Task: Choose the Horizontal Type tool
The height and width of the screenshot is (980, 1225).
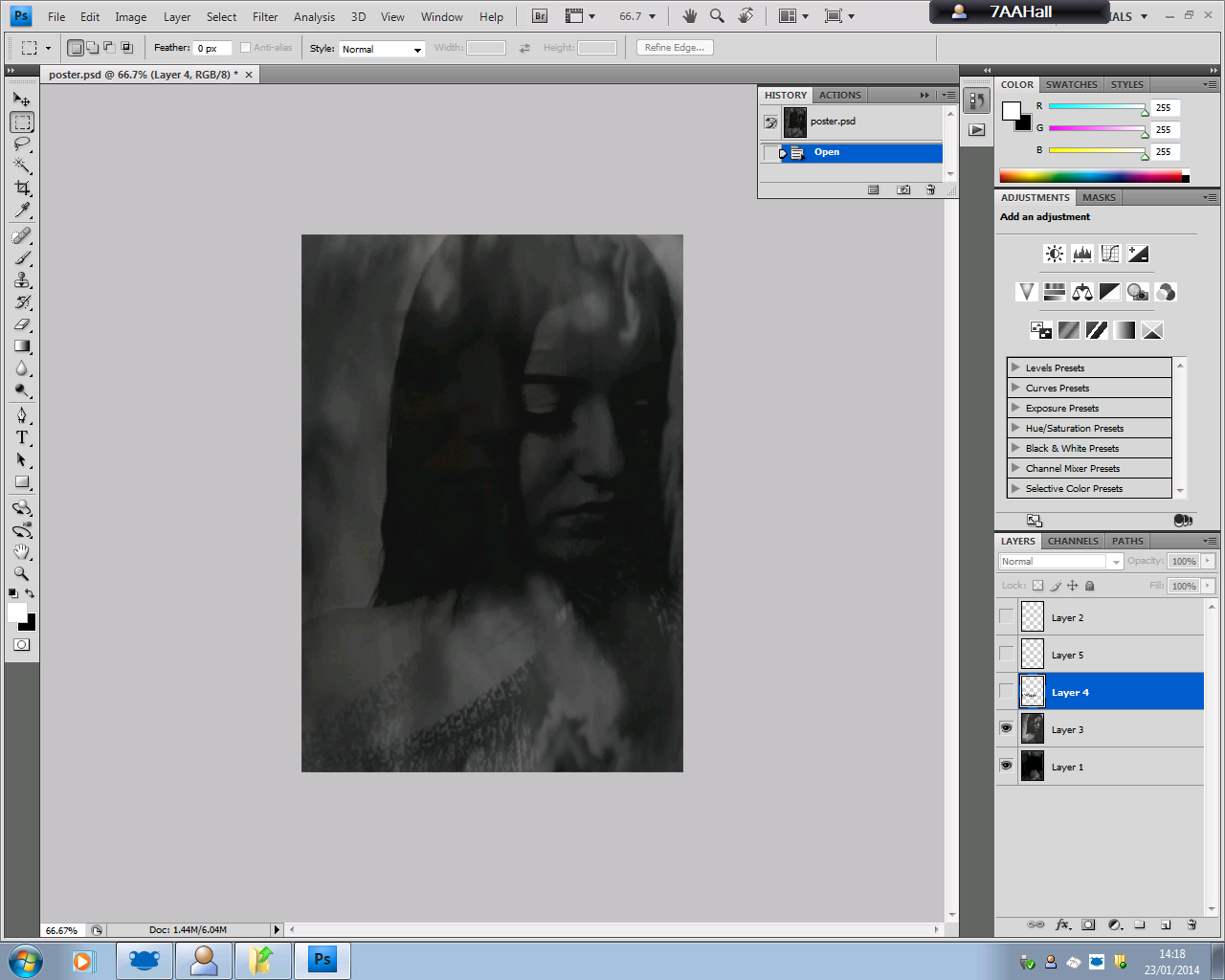Action: (x=22, y=437)
